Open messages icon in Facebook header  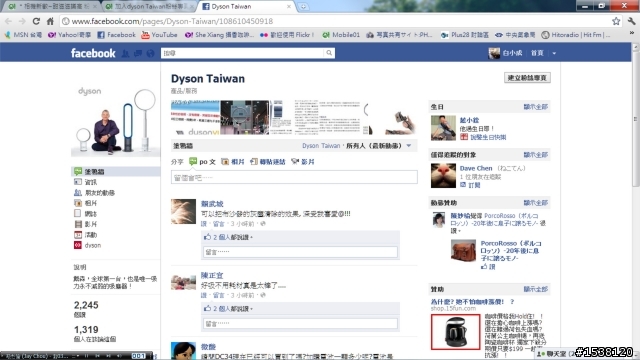click(138, 53)
